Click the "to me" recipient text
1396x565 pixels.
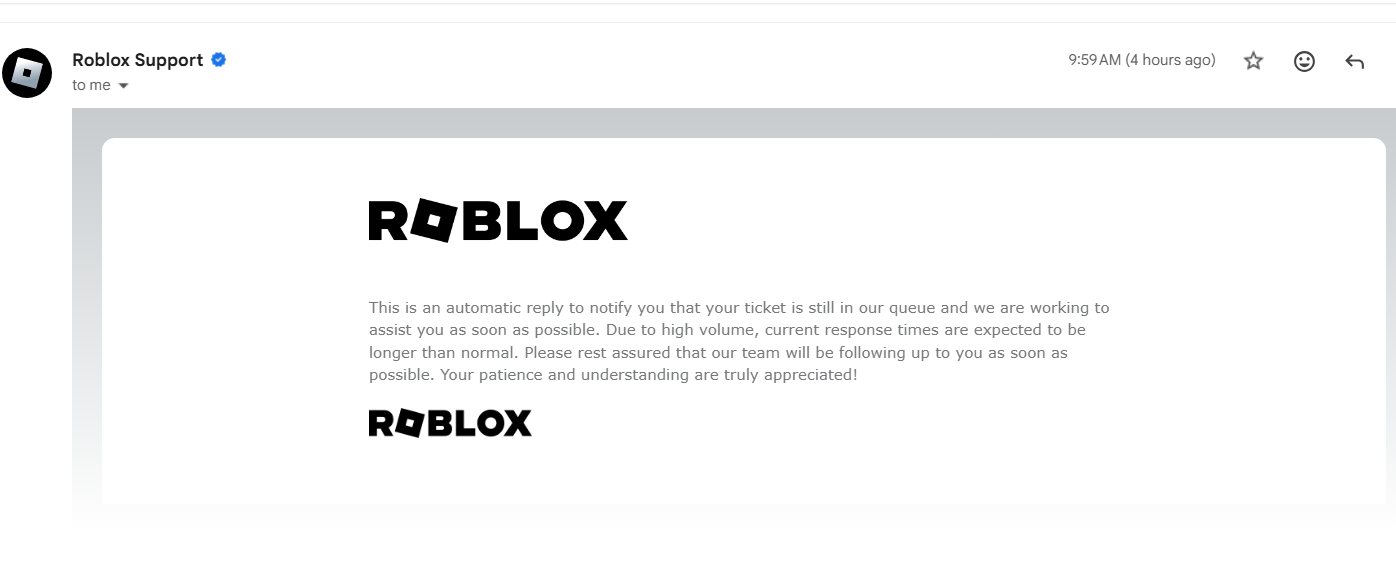click(x=91, y=86)
